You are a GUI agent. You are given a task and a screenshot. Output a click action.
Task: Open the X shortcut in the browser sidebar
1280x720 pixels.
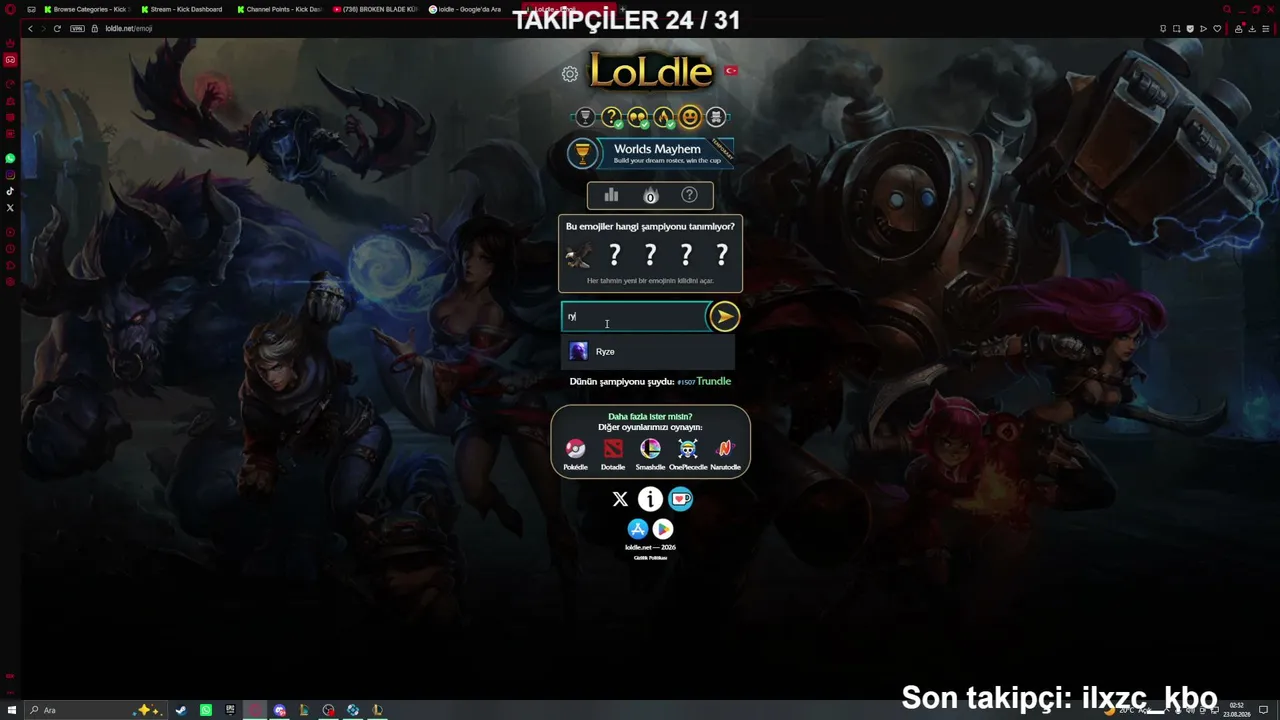[x=10, y=208]
